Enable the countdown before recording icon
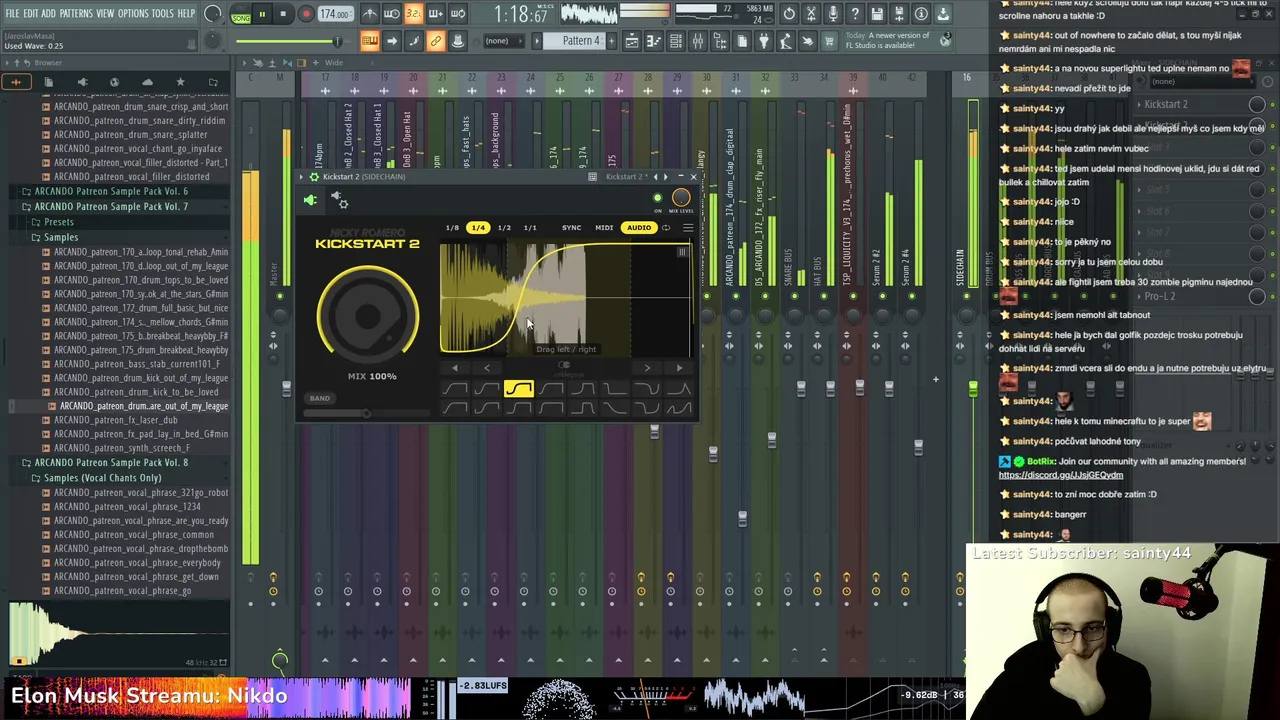Viewport: 1280px width, 720px height. coord(414,13)
